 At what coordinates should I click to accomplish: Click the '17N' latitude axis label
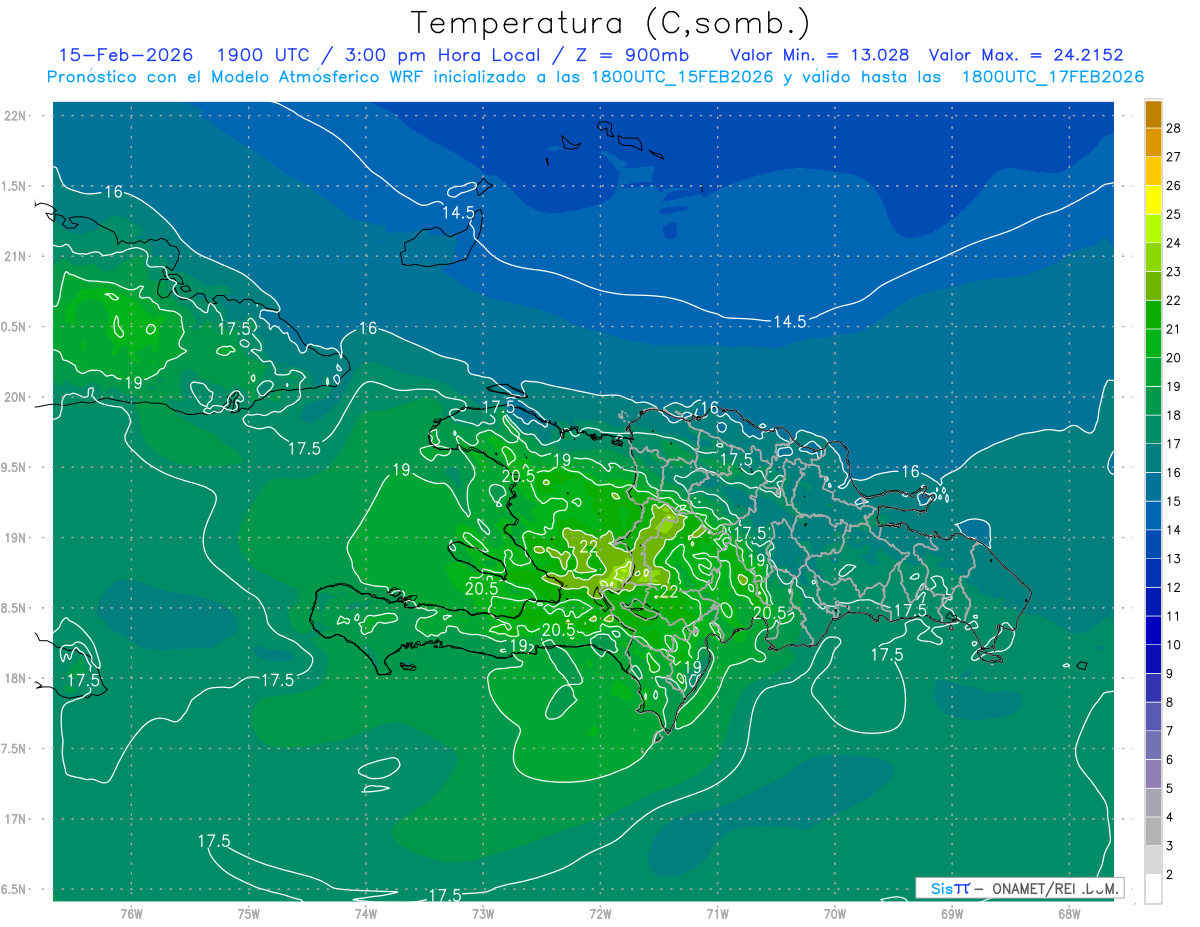coord(16,819)
